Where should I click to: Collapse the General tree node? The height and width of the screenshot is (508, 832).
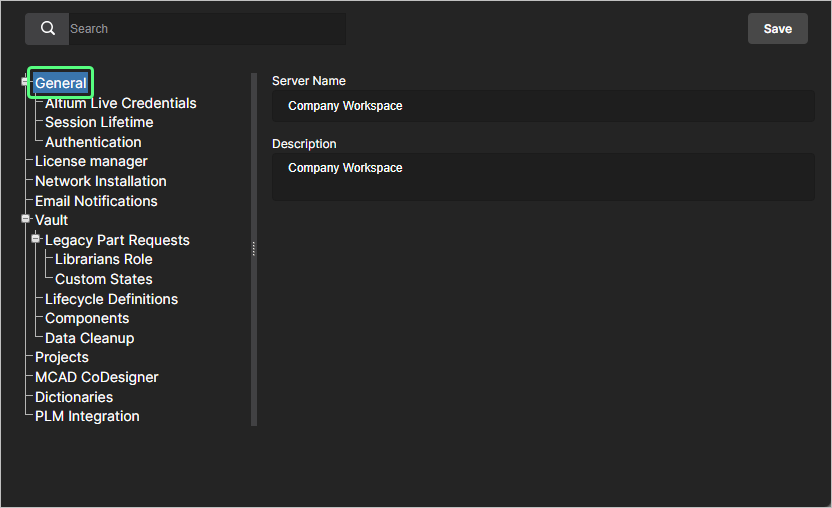(26, 83)
